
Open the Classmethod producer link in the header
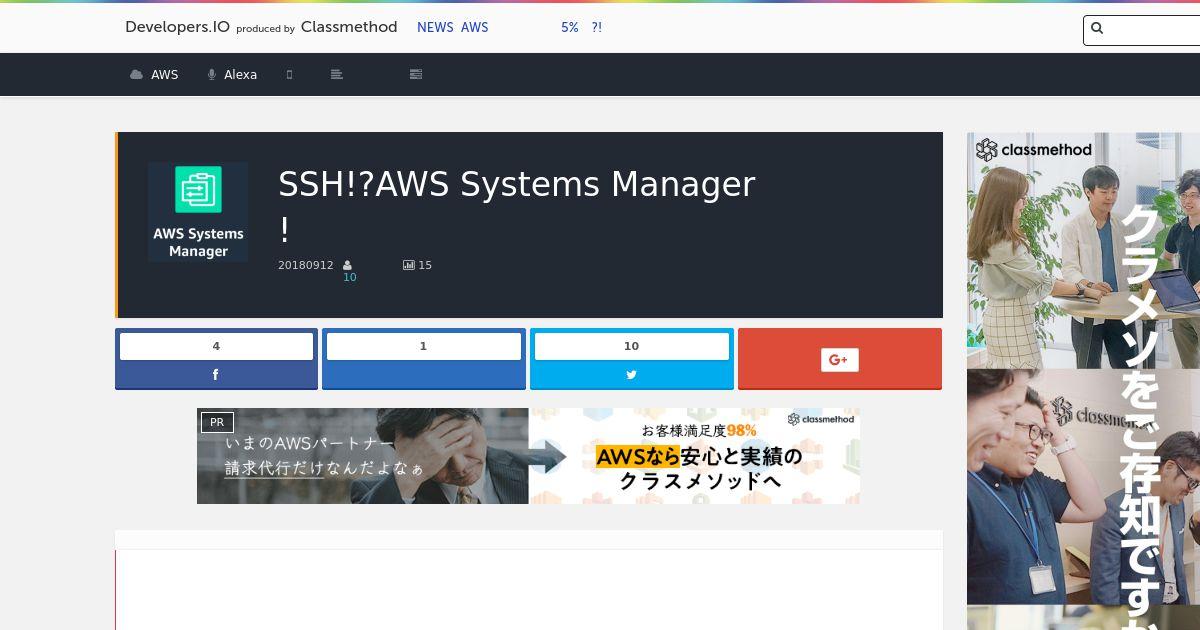pyautogui.click(x=349, y=27)
